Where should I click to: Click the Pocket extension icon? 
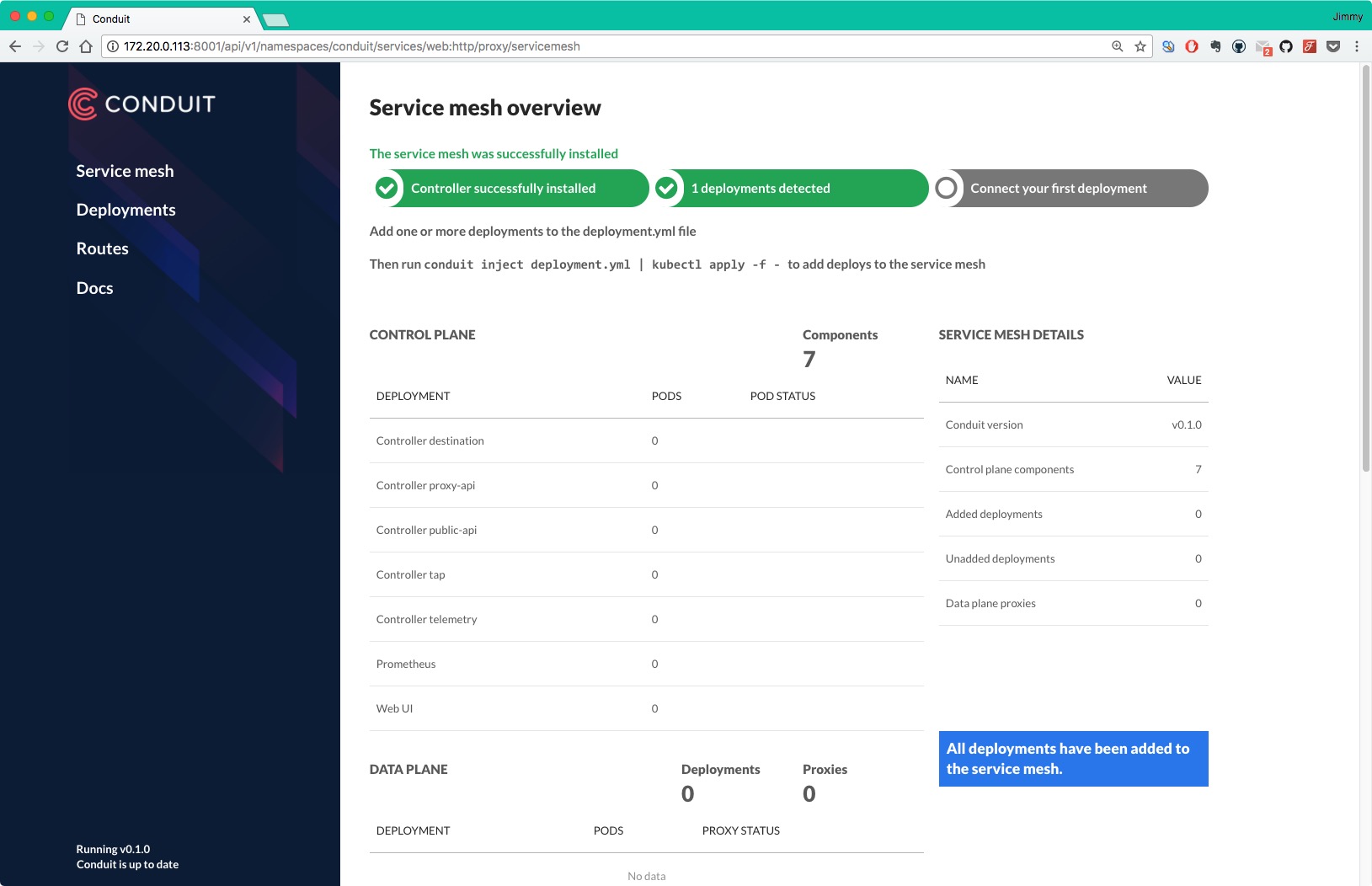(1333, 46)
